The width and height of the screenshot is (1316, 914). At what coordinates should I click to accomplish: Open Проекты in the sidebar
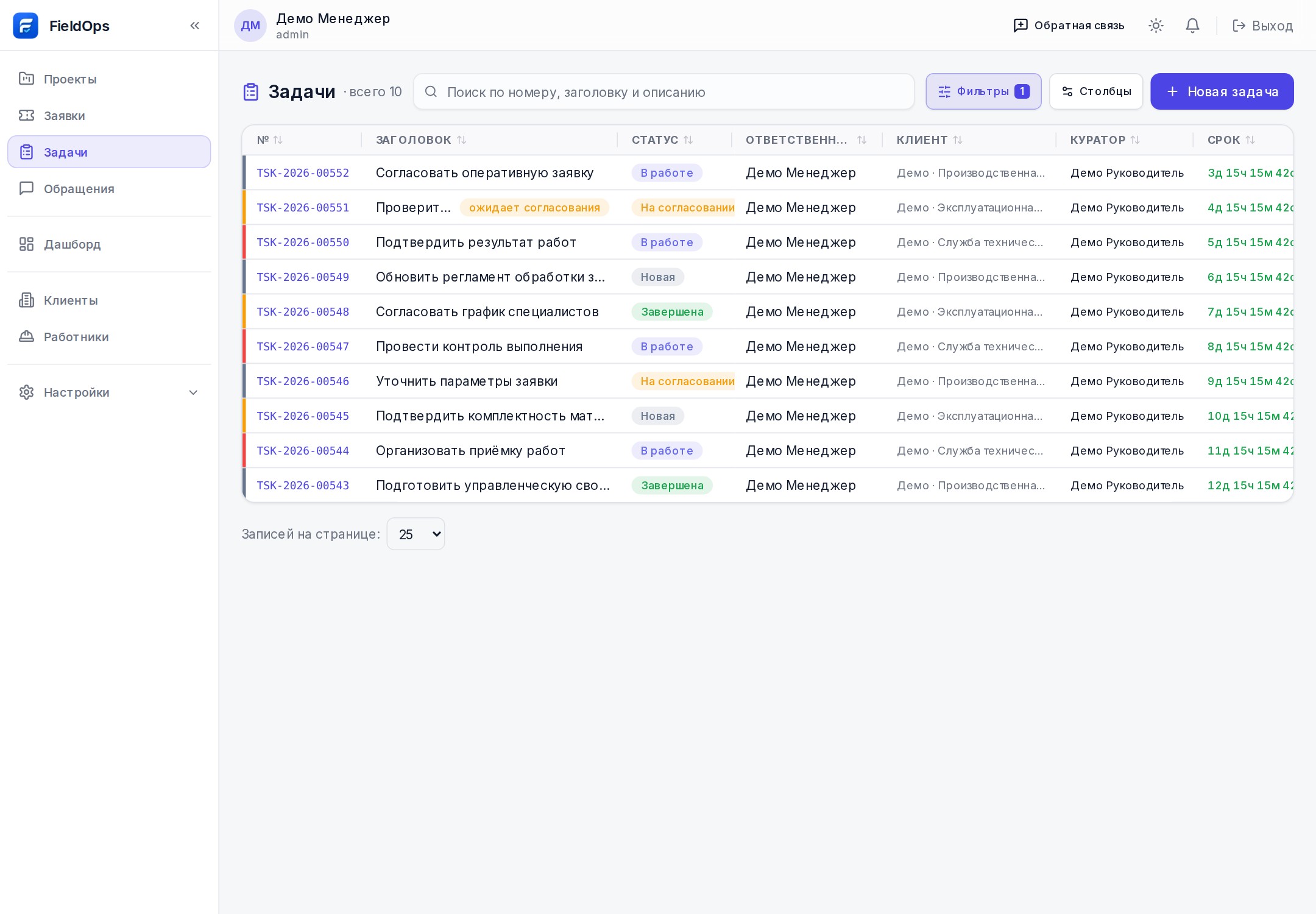pyautogui.click(x=109, y=79)
